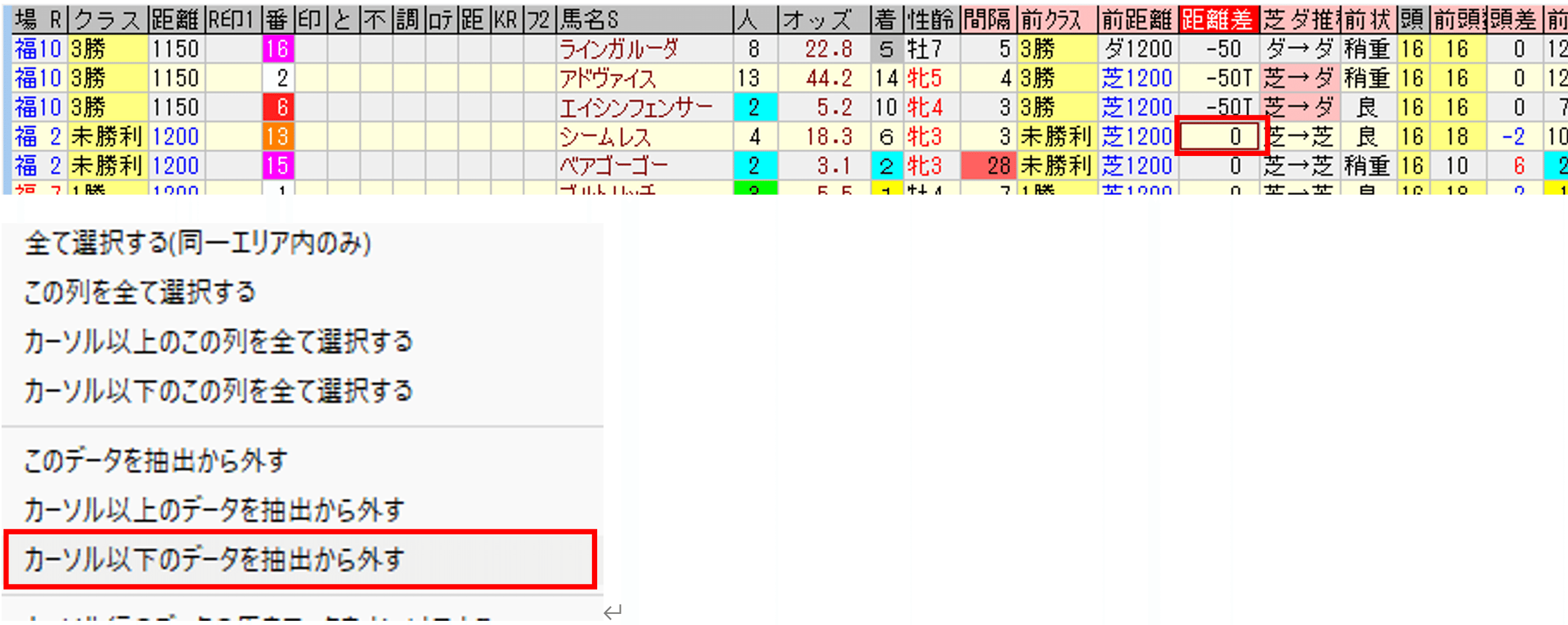Image resolution: width=1568 pixels, height=625 pixels.
Task: Click the 前状 column header
Action: tap(1368, 20)
